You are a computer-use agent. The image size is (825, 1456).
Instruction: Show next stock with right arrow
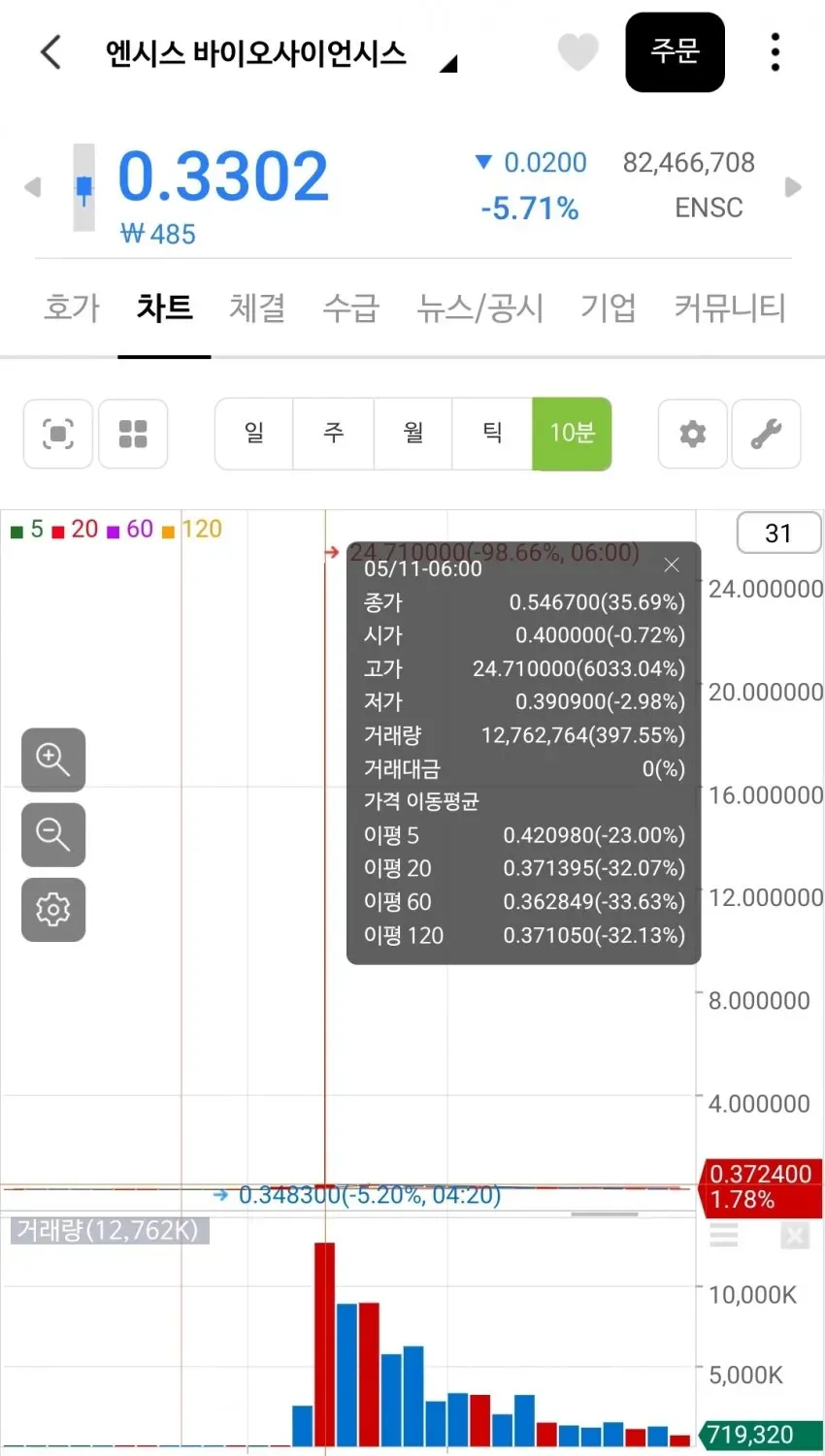coord(793,187)
